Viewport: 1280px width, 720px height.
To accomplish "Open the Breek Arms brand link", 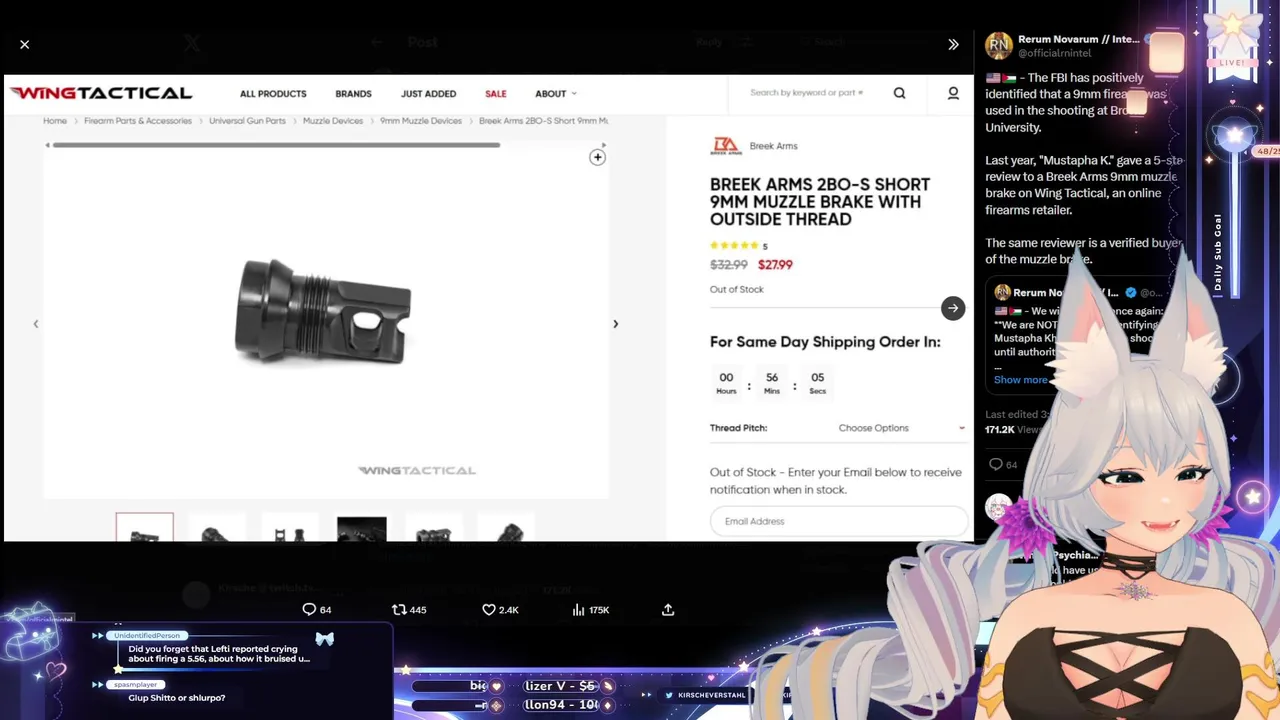I will point(773,146).
